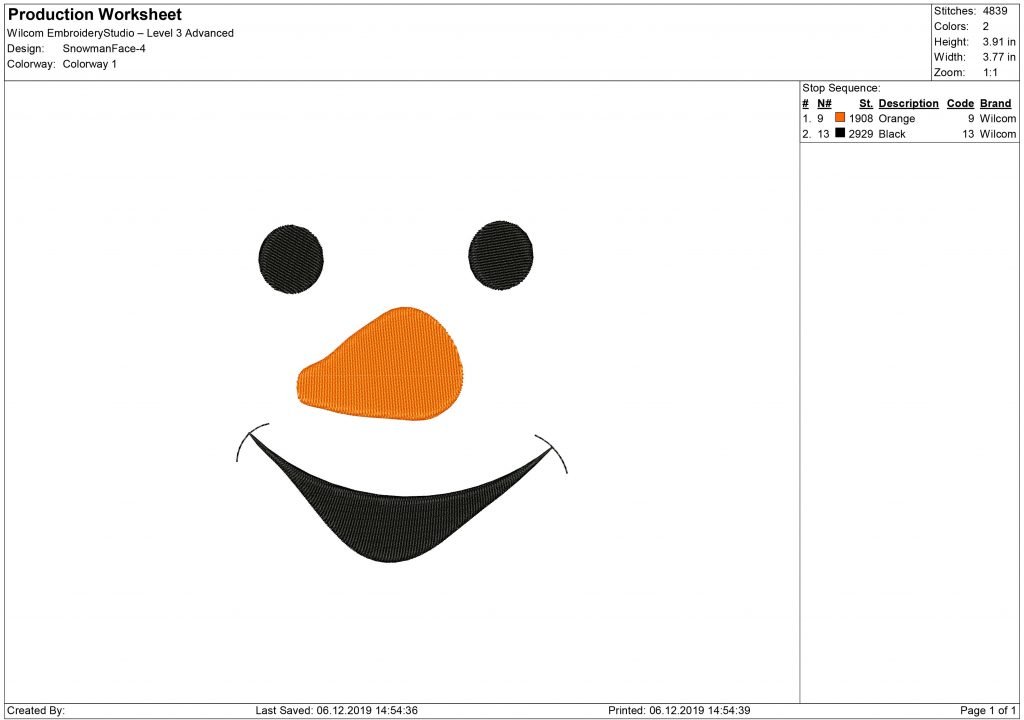Click the Created By field
This screenshot has height=720, width=1024.
37,710
